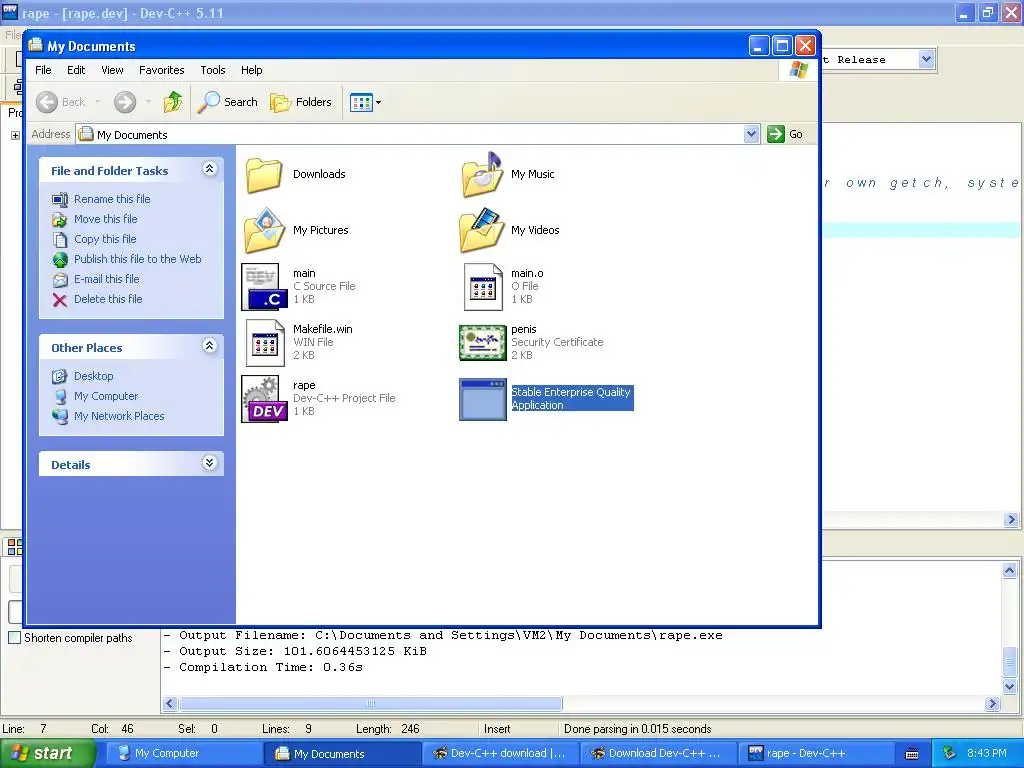Select the Makefile.win file icon
This screenshot has width=1024, height=768.
(x=264, y=343)
